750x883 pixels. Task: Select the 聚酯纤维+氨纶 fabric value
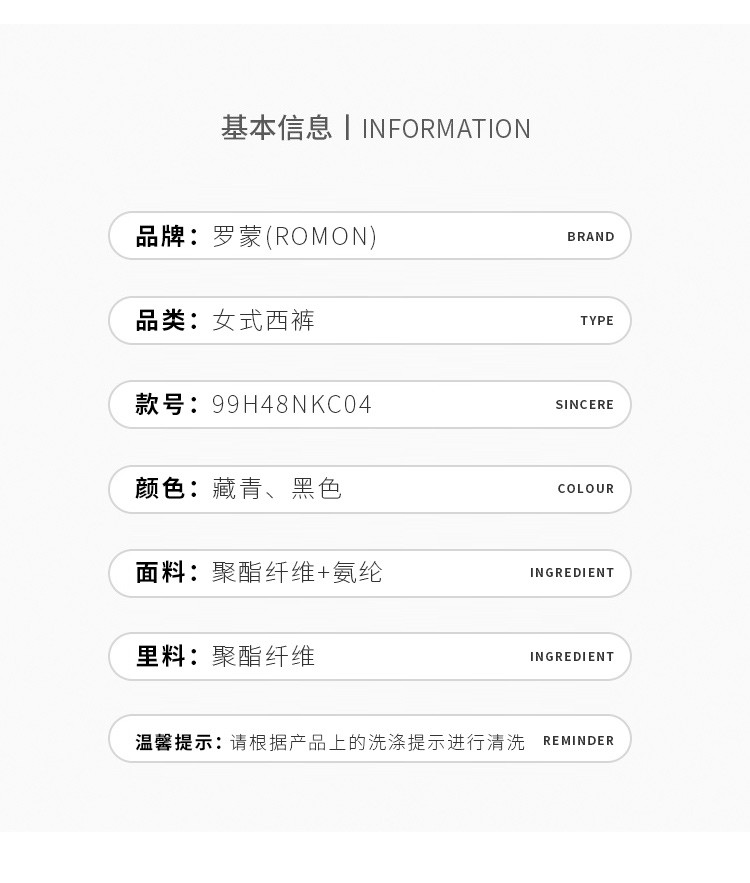coord(297,572)
